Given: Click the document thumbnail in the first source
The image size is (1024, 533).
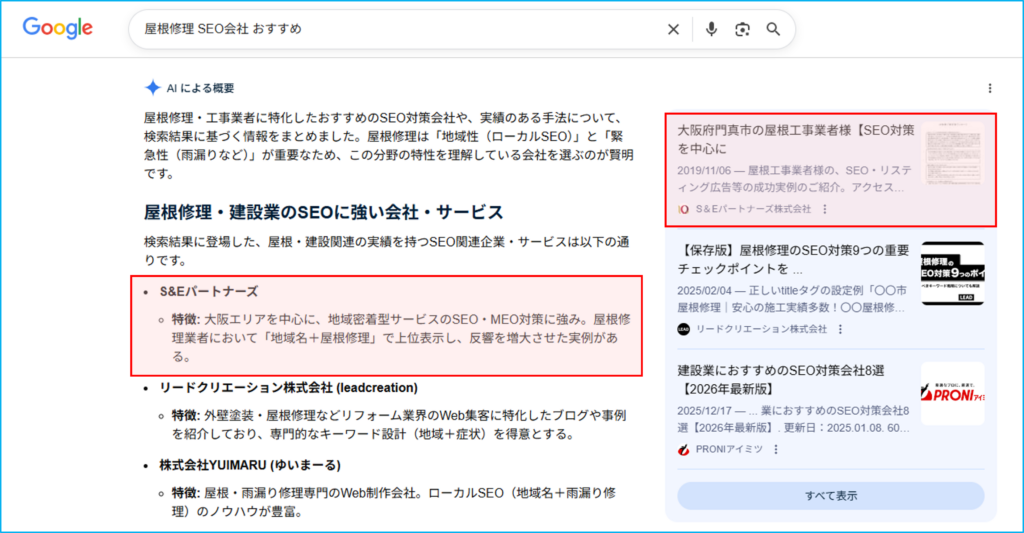Looking at the screenshot, I should pos(952,154).
